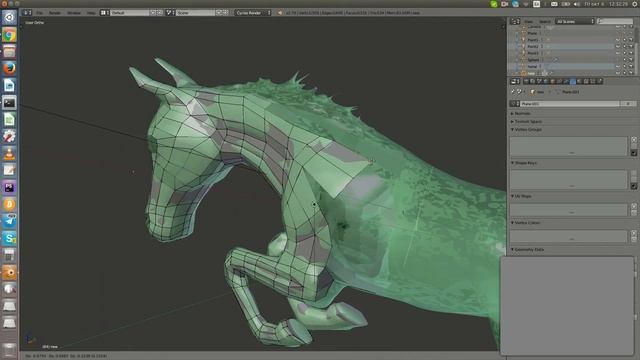This screenshot has width=640, height=360.
Task: Toggle selectability of Sphere in outliner
Action: pyautogui.click(x=624, y=60)
